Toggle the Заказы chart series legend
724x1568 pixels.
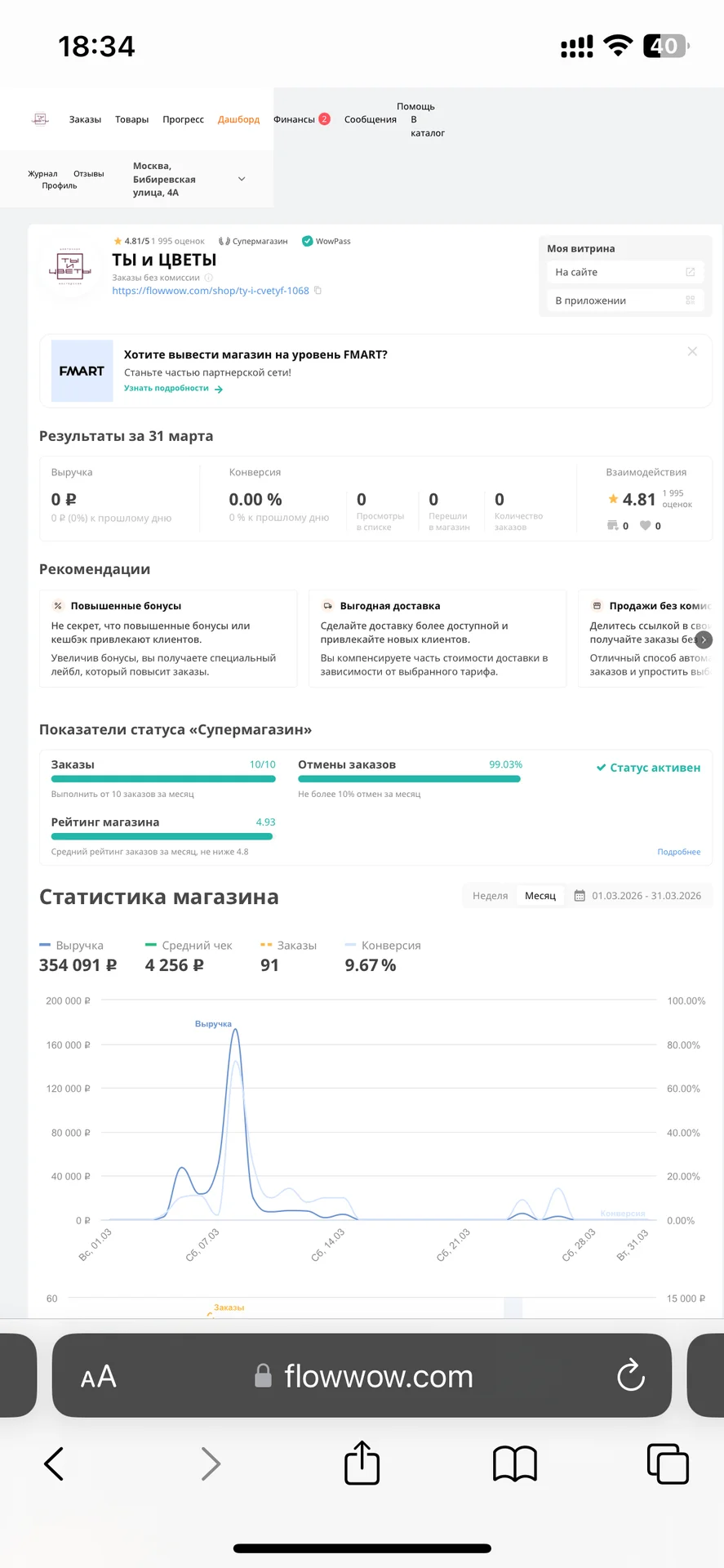coord(288,946)
